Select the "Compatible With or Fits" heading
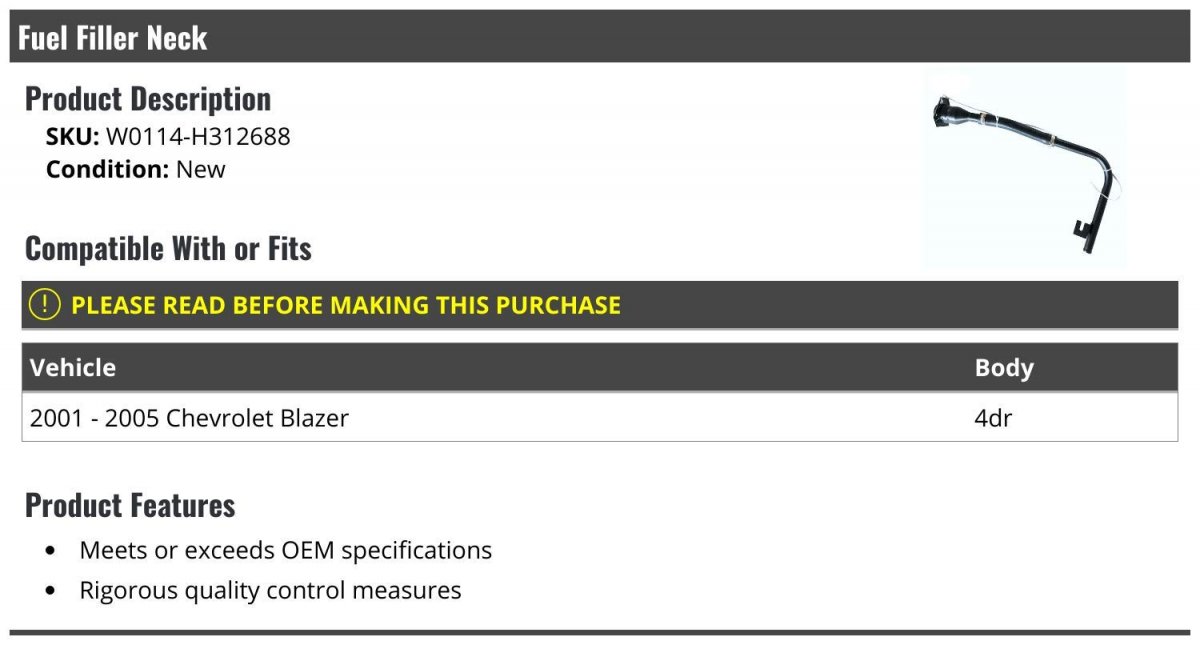Viewport: 1200px width, 645px height. pos(168,249)
